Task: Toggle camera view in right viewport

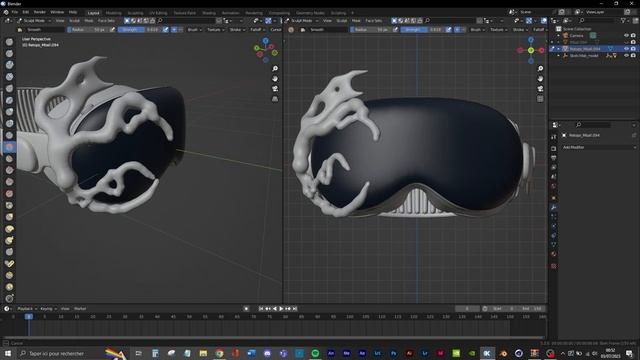Action: click(540, 89)
